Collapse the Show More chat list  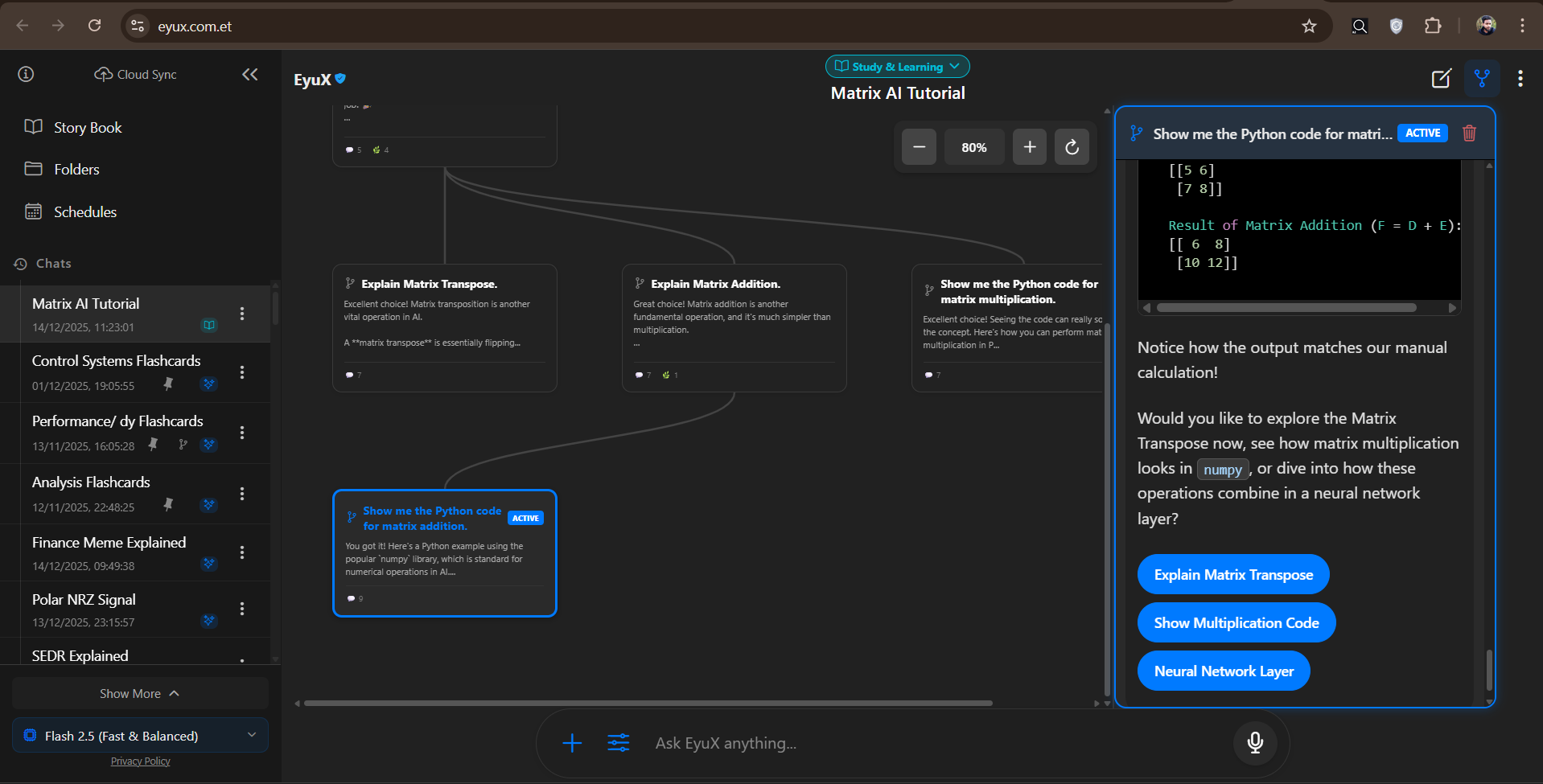(x=139, y=692)
